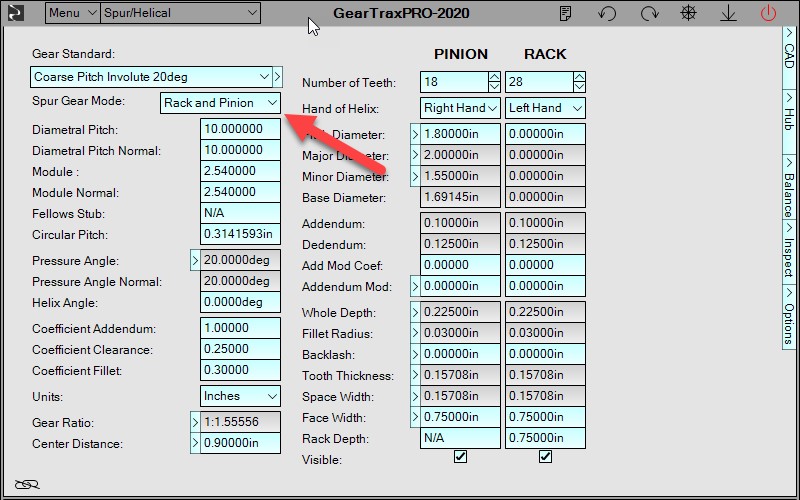Expand arrow beside Space Width field
The width and height of the screenshot is (800, 500).
415,396
